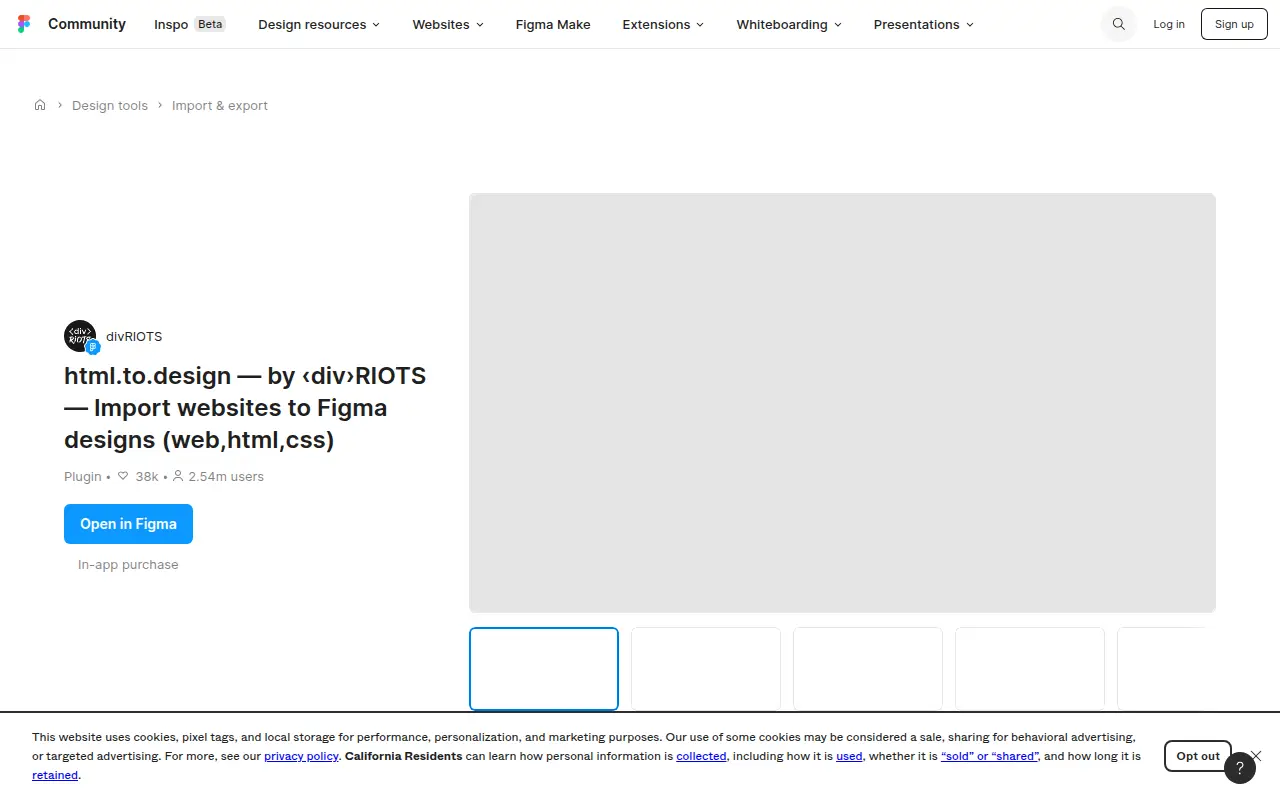The width and height of the screenshot is (1280, 800).
Task: Expand the Whiteboarding dropdown
Action: (789, 24)
